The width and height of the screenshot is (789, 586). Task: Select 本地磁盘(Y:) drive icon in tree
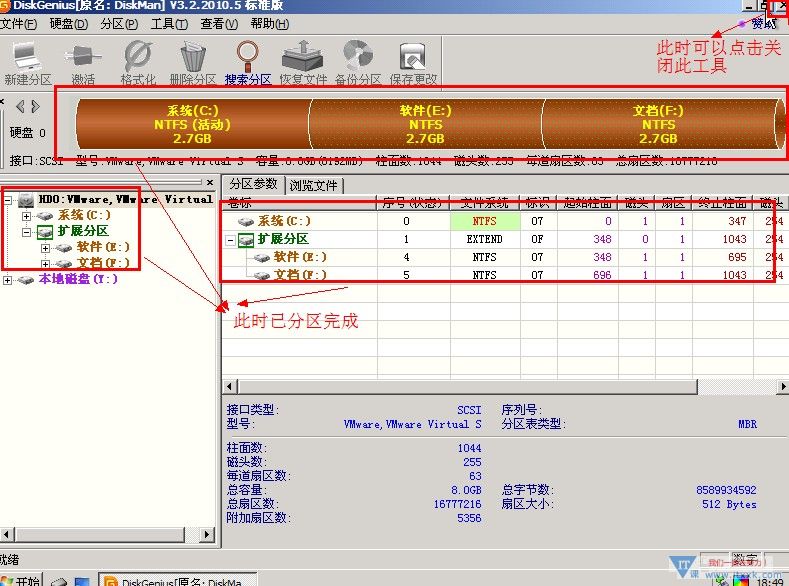point(26,280)
